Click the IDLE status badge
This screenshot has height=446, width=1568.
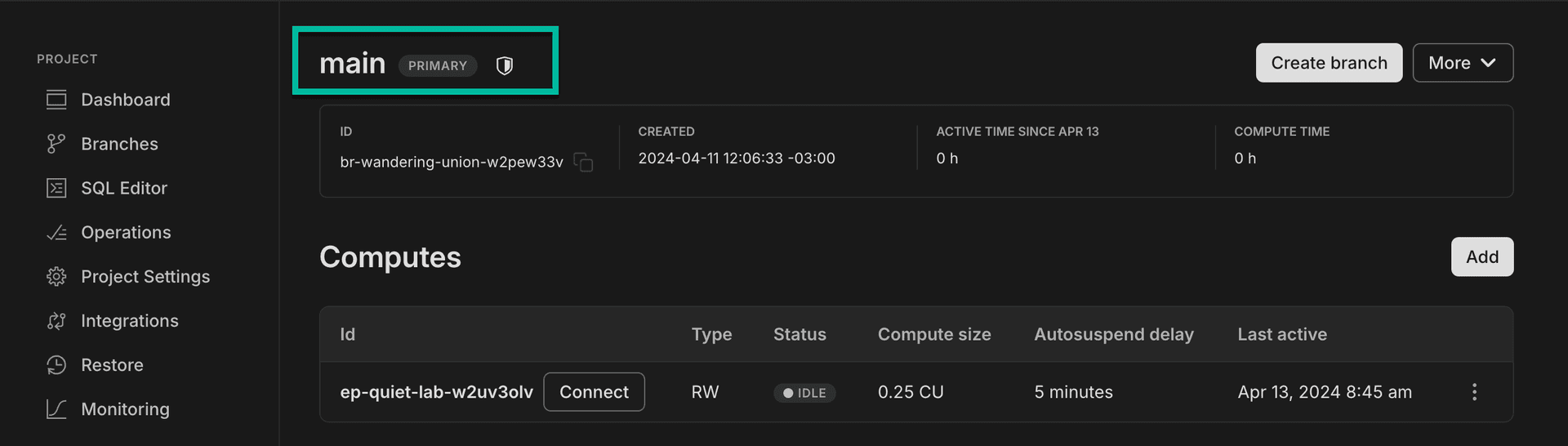[804, 393]
